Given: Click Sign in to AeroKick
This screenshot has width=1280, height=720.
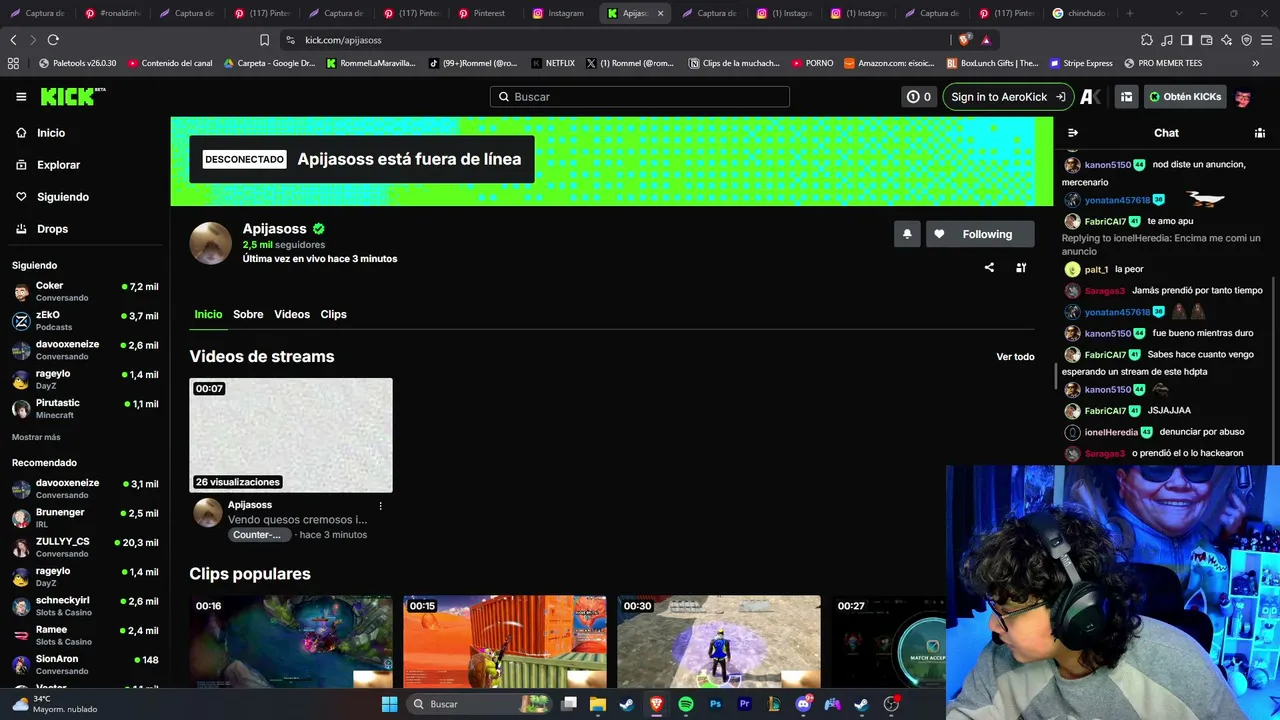Looking at the screenshot, I should point(1007,97).
